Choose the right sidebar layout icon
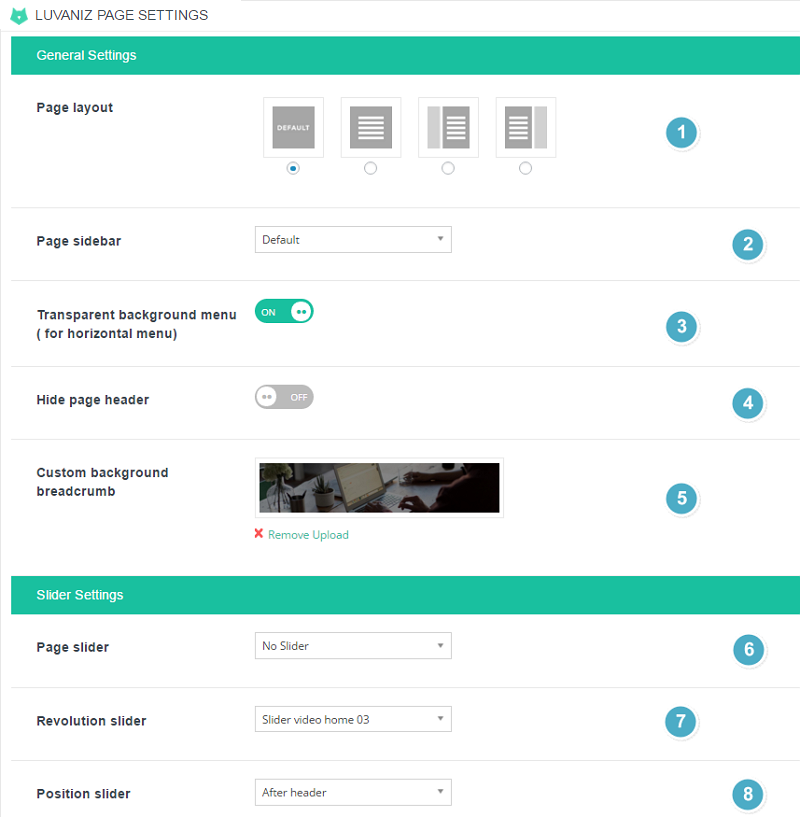Screen dimensions: 800x817 pyautogui.click(x=526, y=127)
